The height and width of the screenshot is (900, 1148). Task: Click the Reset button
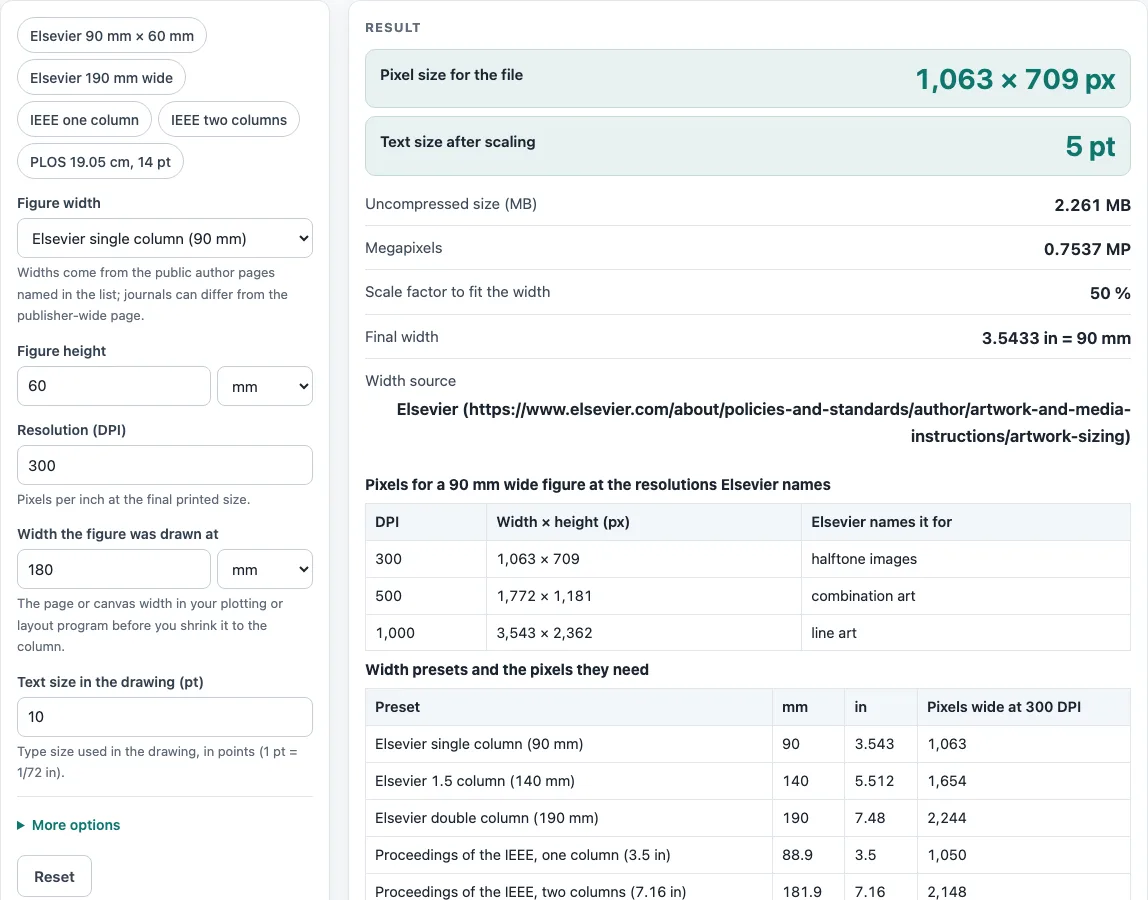tap(54, 877)
